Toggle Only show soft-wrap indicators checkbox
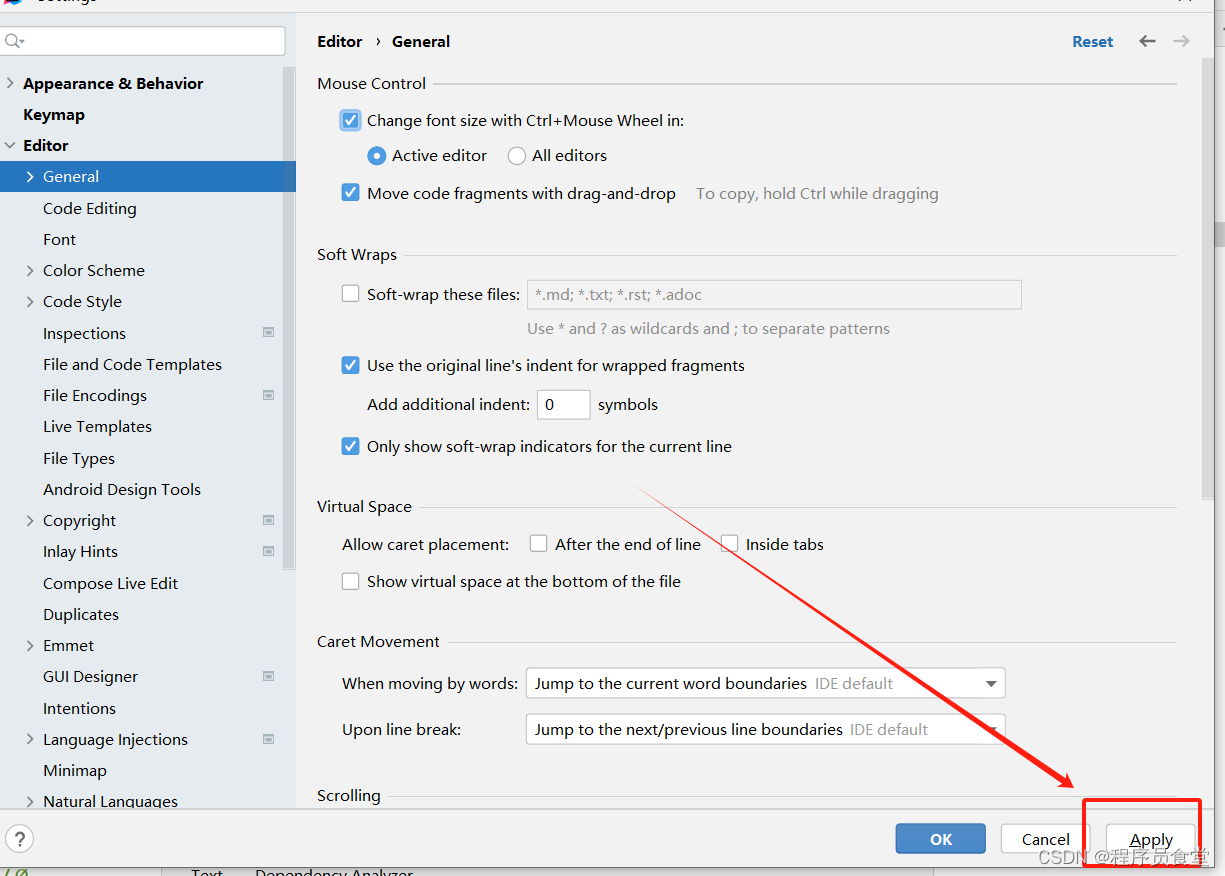 click(x=350, y=446)
